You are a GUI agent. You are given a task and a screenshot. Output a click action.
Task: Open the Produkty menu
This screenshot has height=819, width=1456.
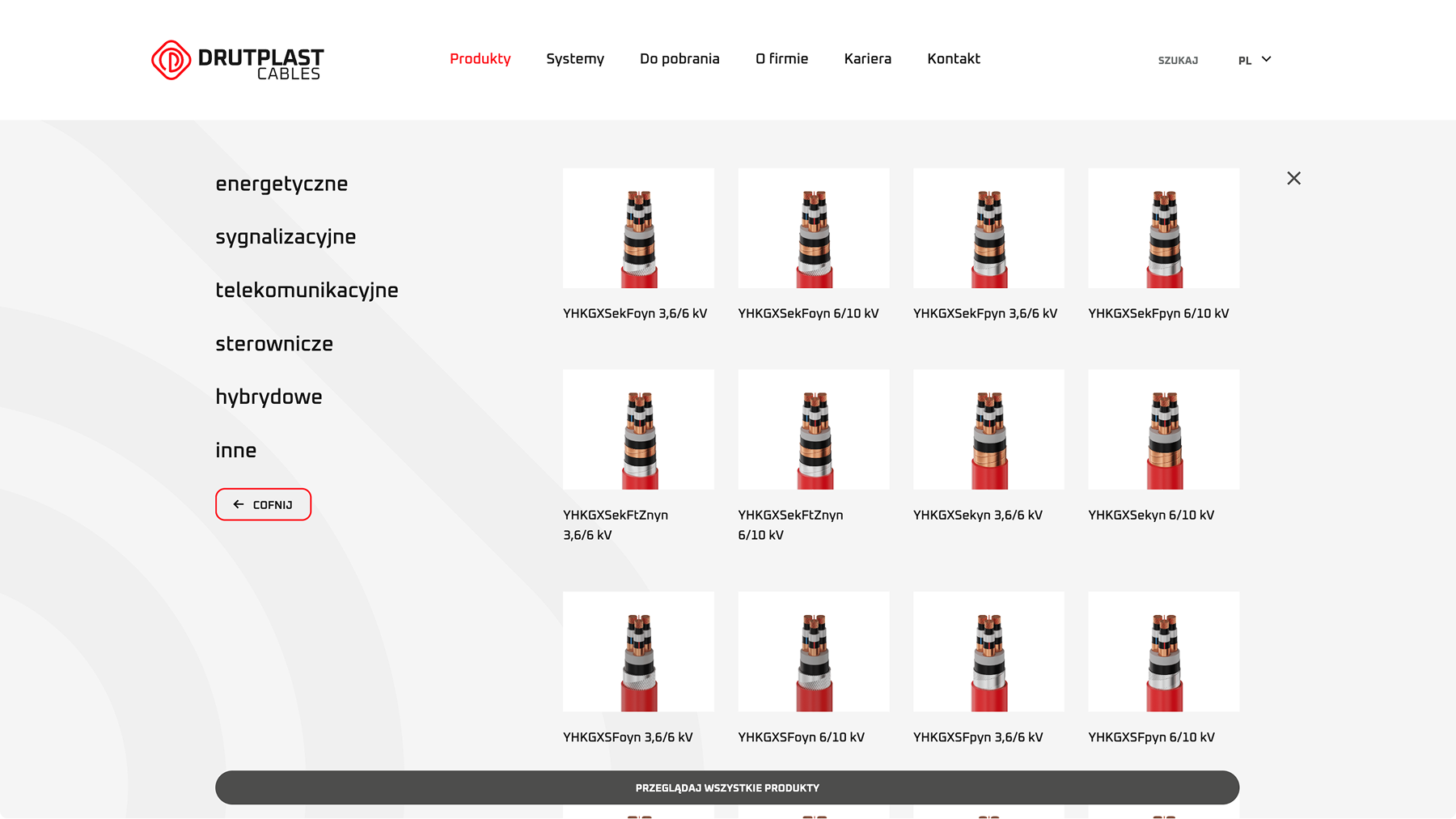[480, 59]
